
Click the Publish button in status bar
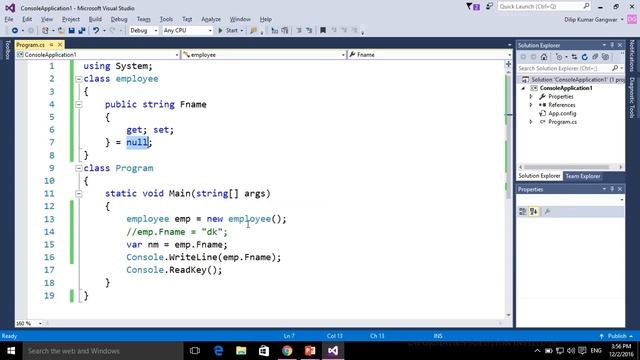[617, 336]
